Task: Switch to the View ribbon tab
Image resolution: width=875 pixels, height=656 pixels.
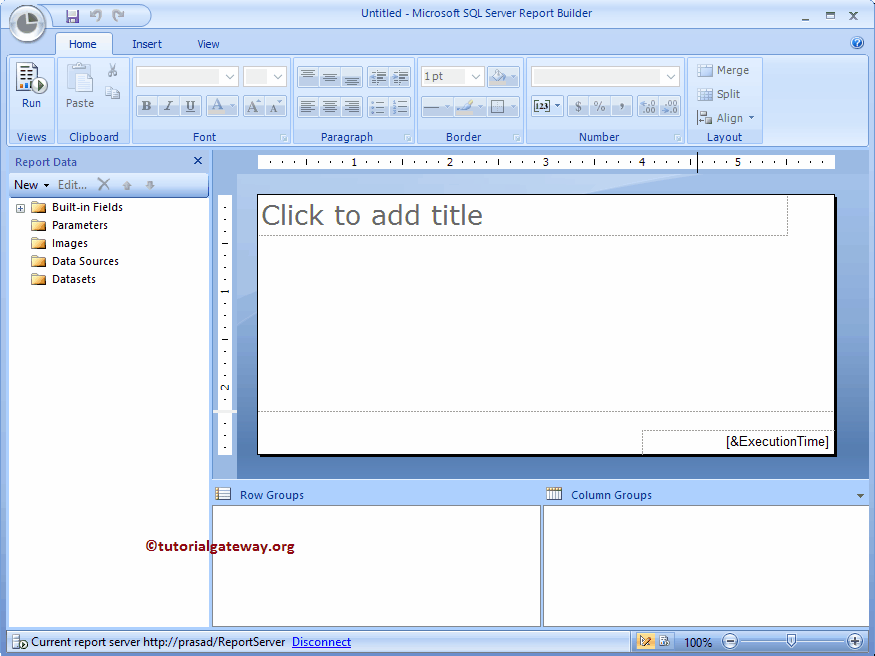Action: coord(208,44)
